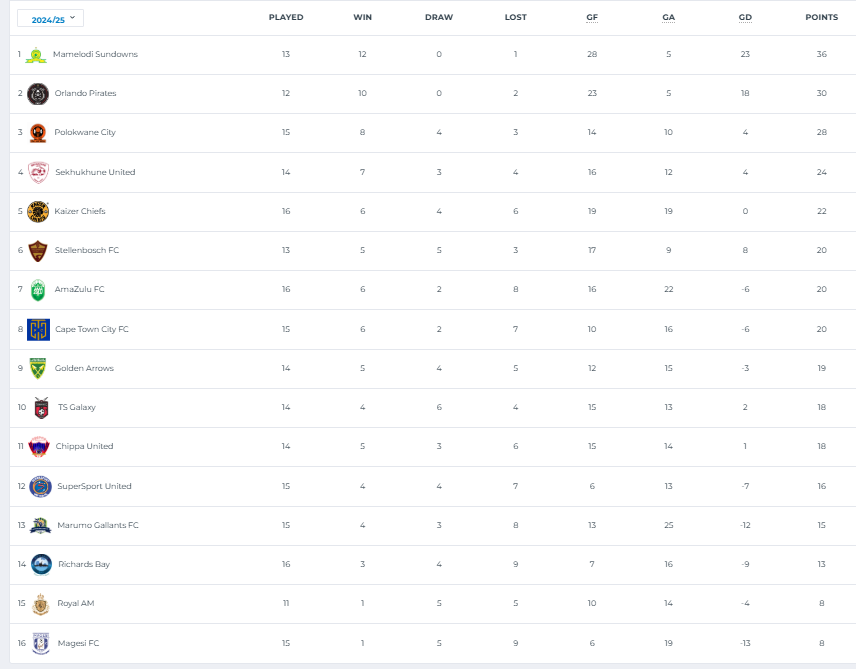
Task: Open the 2024/25 season dropdown
Action: [50, 18]
